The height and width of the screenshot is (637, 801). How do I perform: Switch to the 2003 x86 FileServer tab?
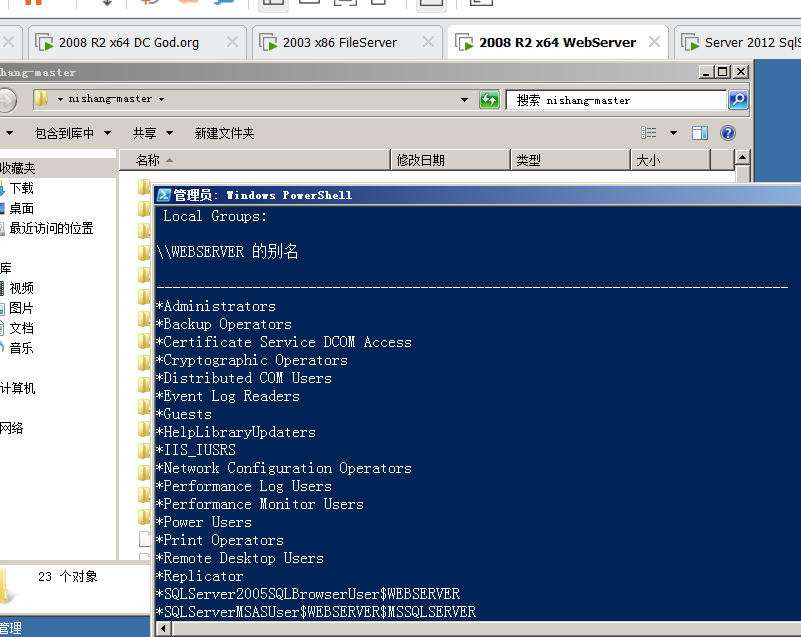pyautogui.click(x=338, y=43)
